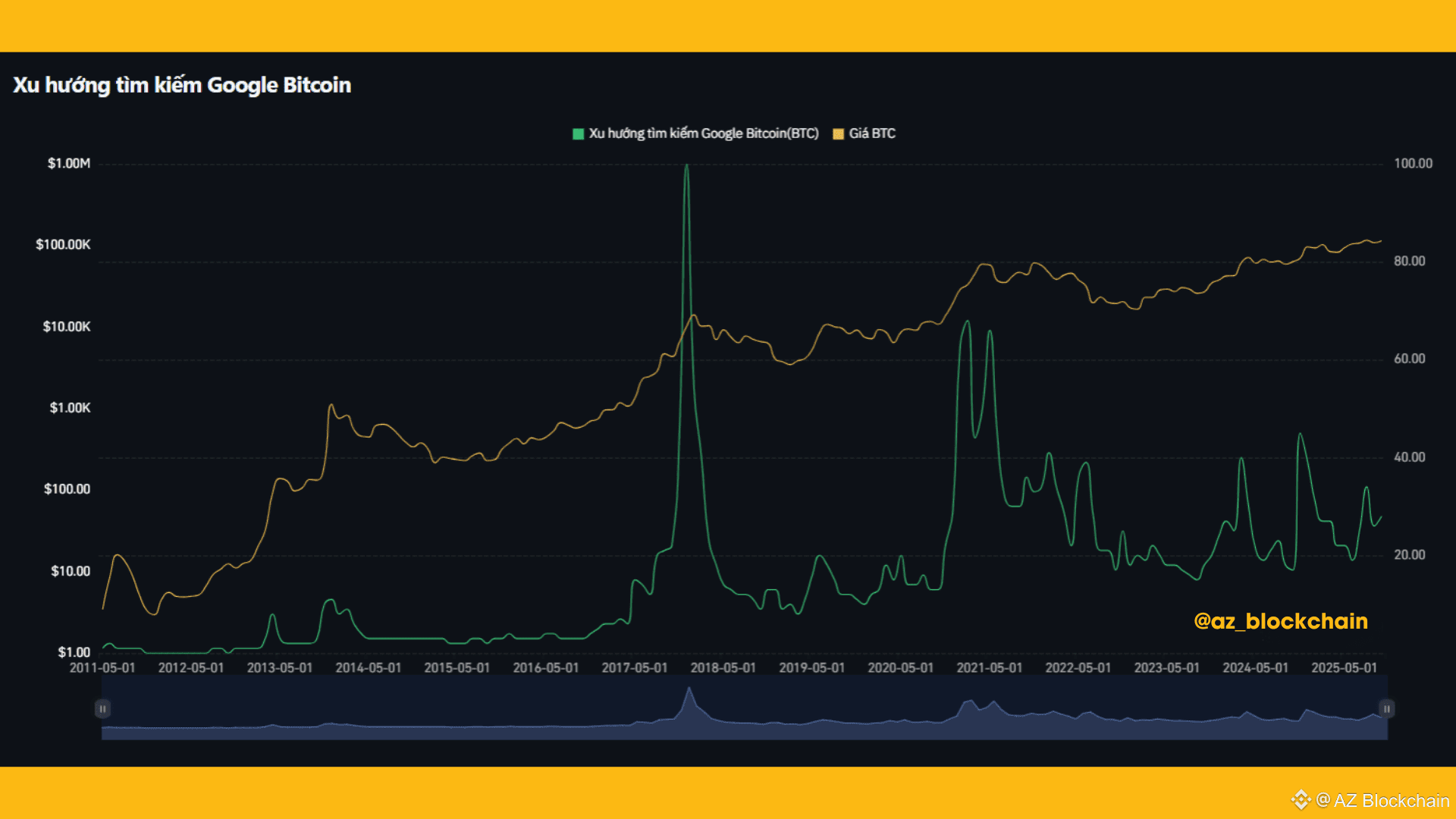Click the 2021-05-01 x-axis date label

point(989,667)
